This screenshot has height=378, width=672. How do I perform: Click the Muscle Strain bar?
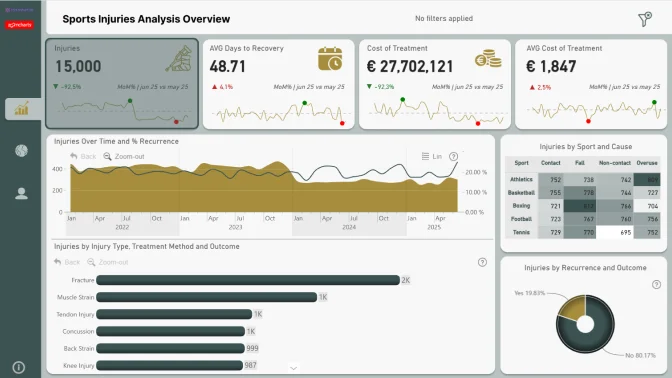click(207, 297)
